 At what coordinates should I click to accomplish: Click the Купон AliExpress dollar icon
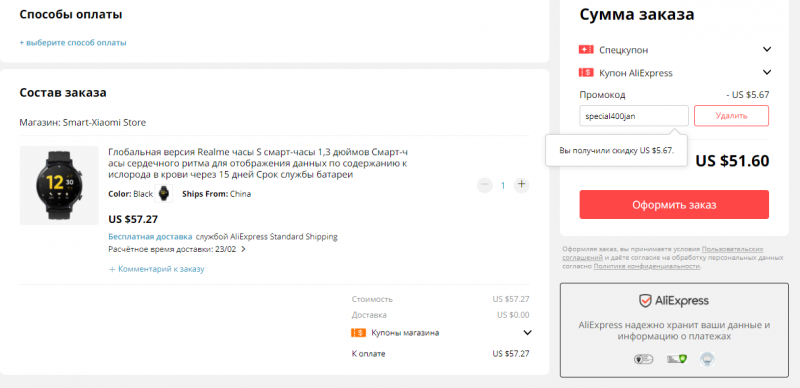[586, 73]
